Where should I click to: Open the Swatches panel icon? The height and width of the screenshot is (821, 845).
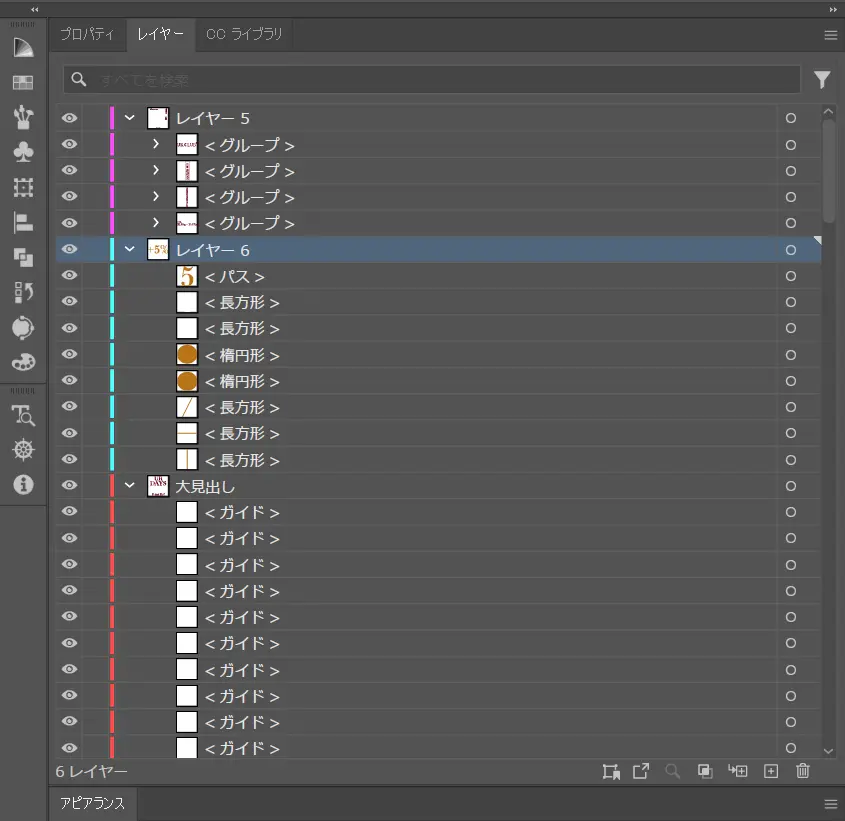23,82
